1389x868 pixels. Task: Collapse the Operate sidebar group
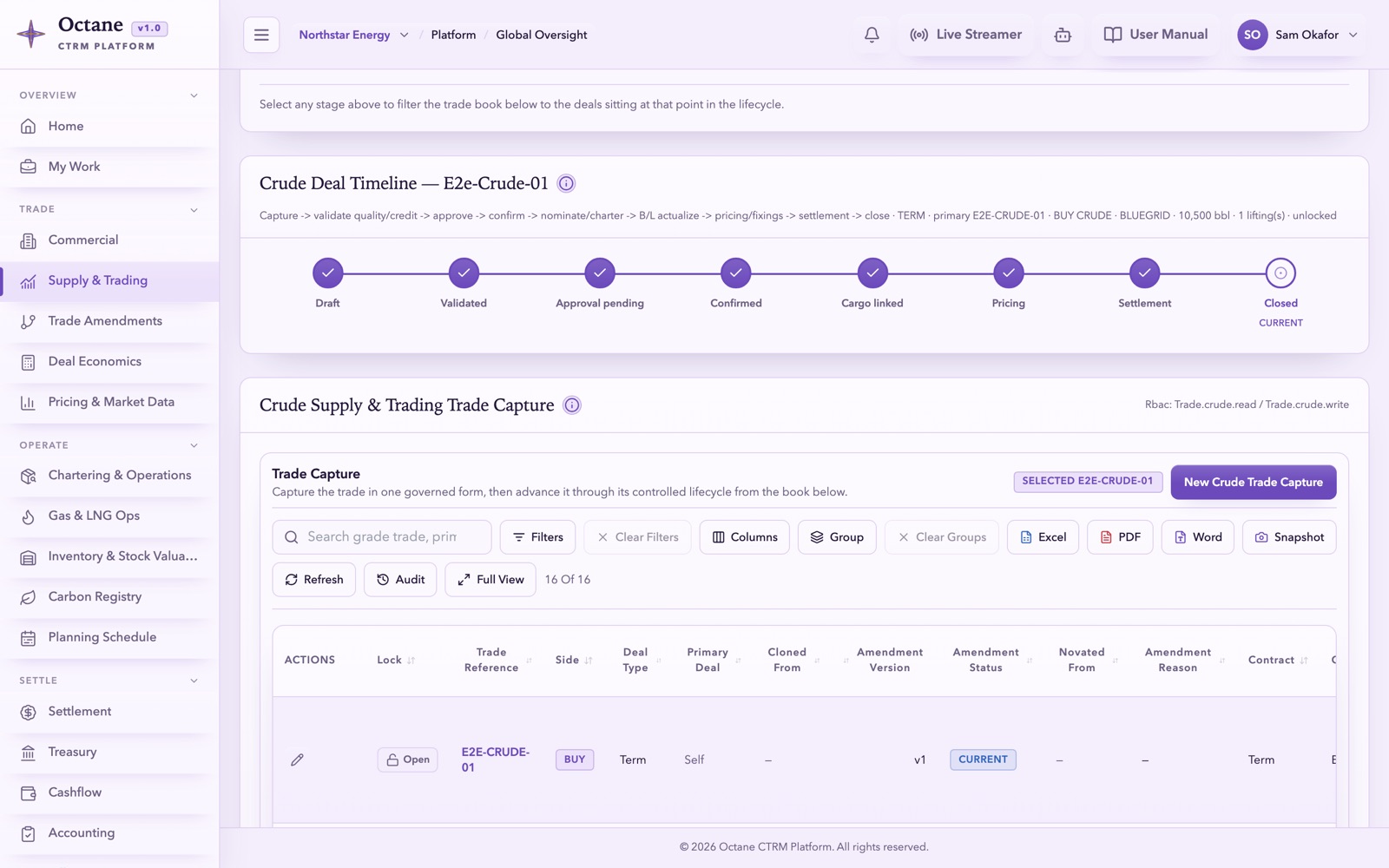point(194,445)
